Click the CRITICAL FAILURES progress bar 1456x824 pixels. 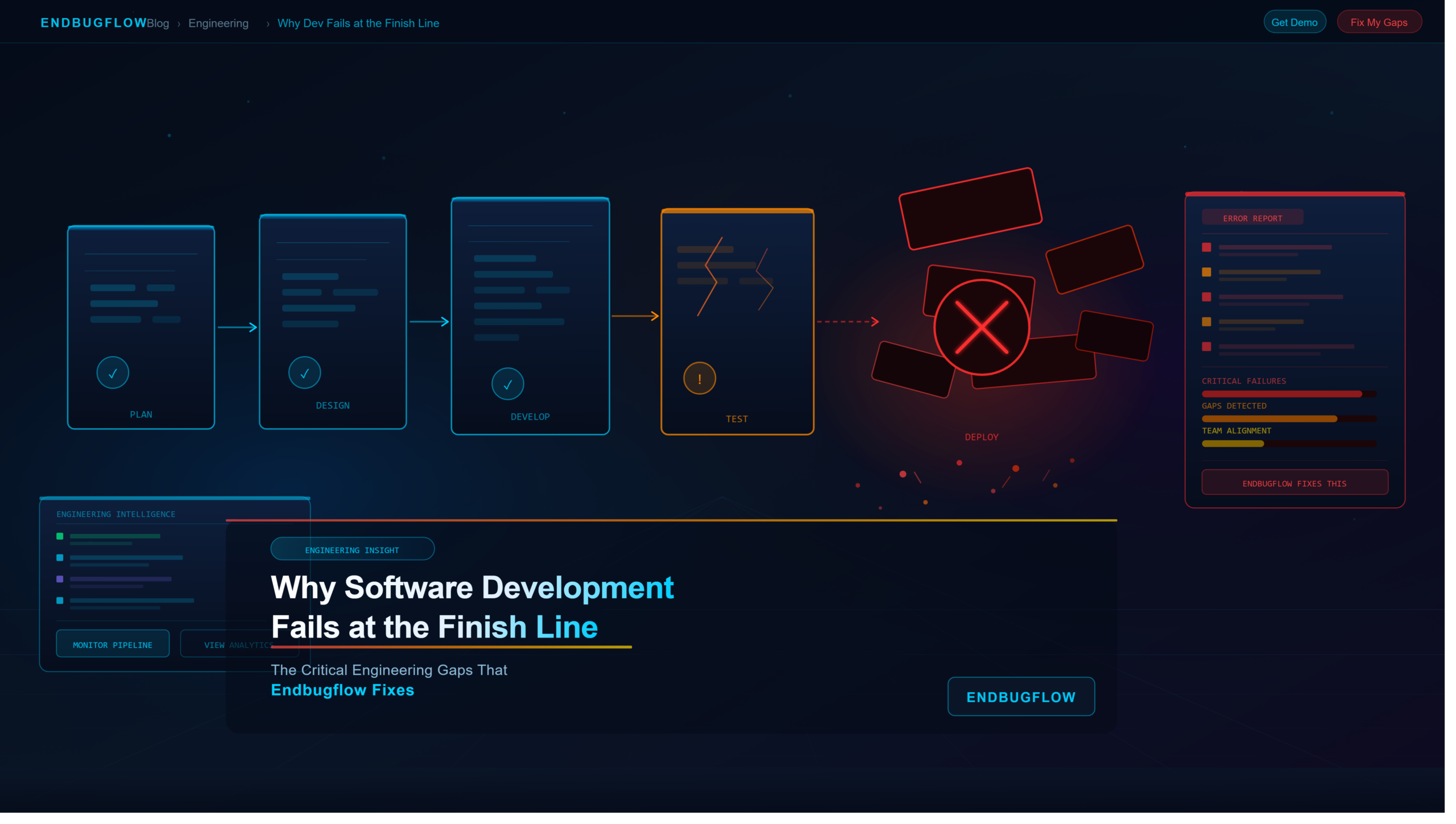tap(1289, 394)
